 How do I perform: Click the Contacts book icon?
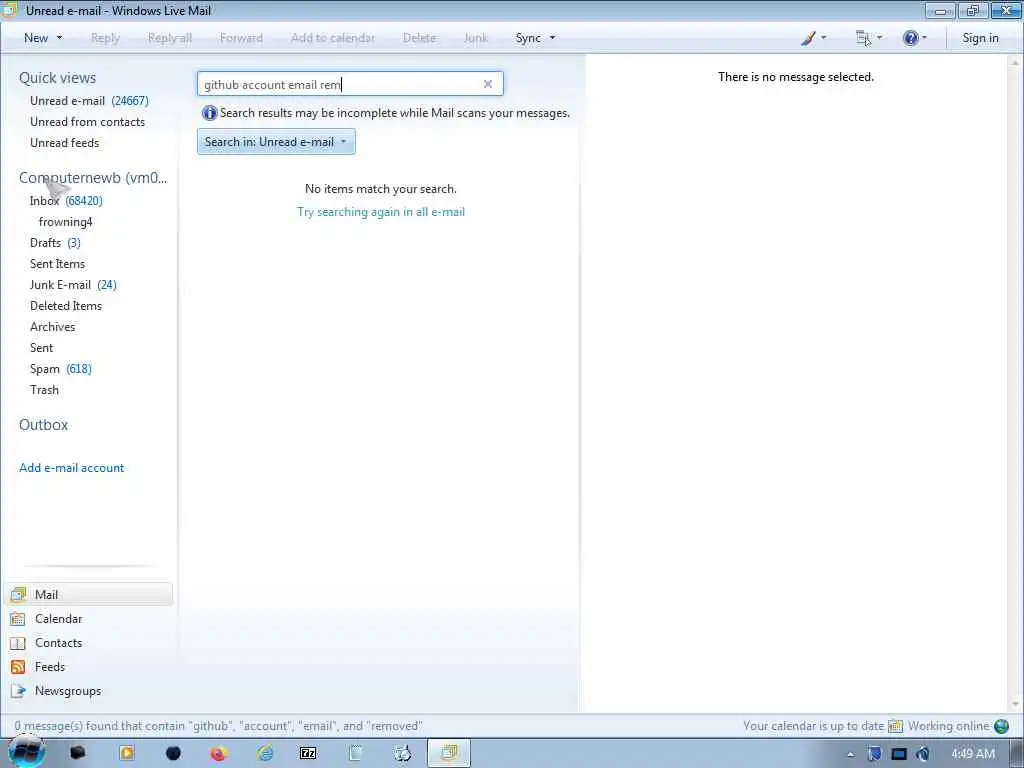click(x=18, y=643)
